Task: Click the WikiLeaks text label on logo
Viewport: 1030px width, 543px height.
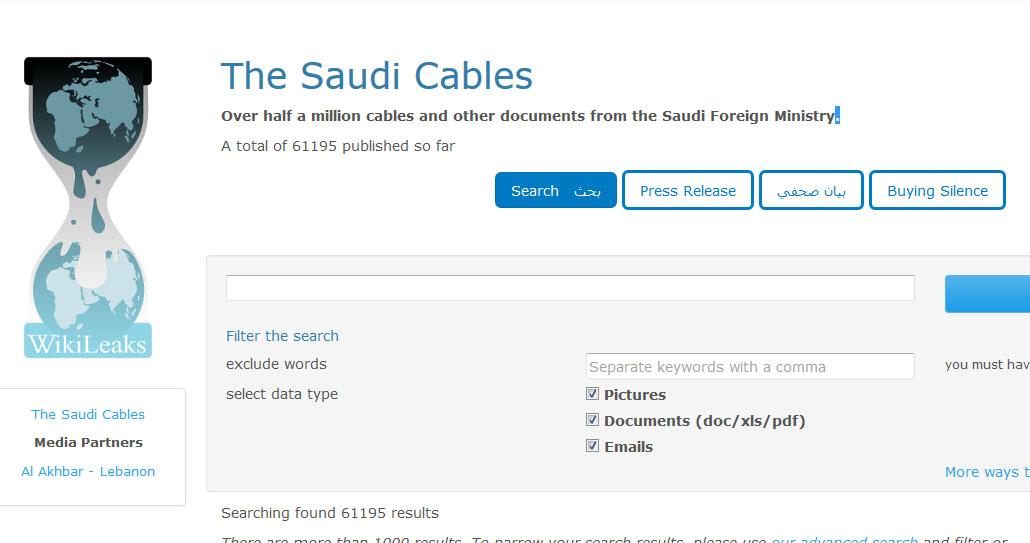Action: click(87, 344)
